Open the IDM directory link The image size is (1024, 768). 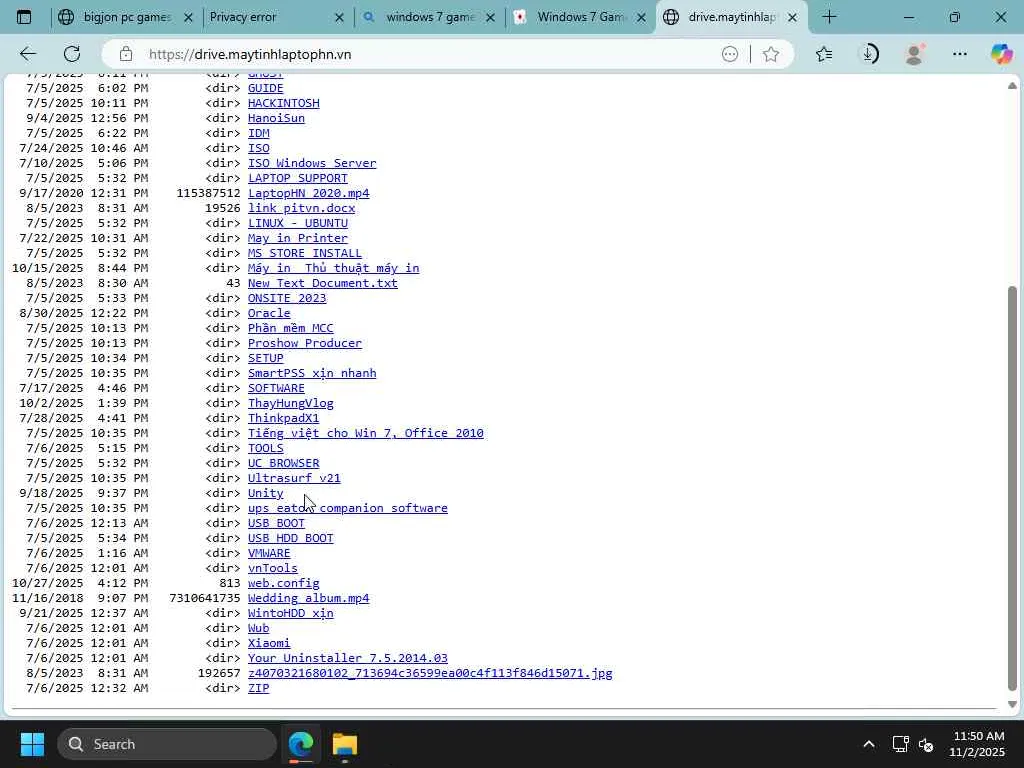pos(259,133)
